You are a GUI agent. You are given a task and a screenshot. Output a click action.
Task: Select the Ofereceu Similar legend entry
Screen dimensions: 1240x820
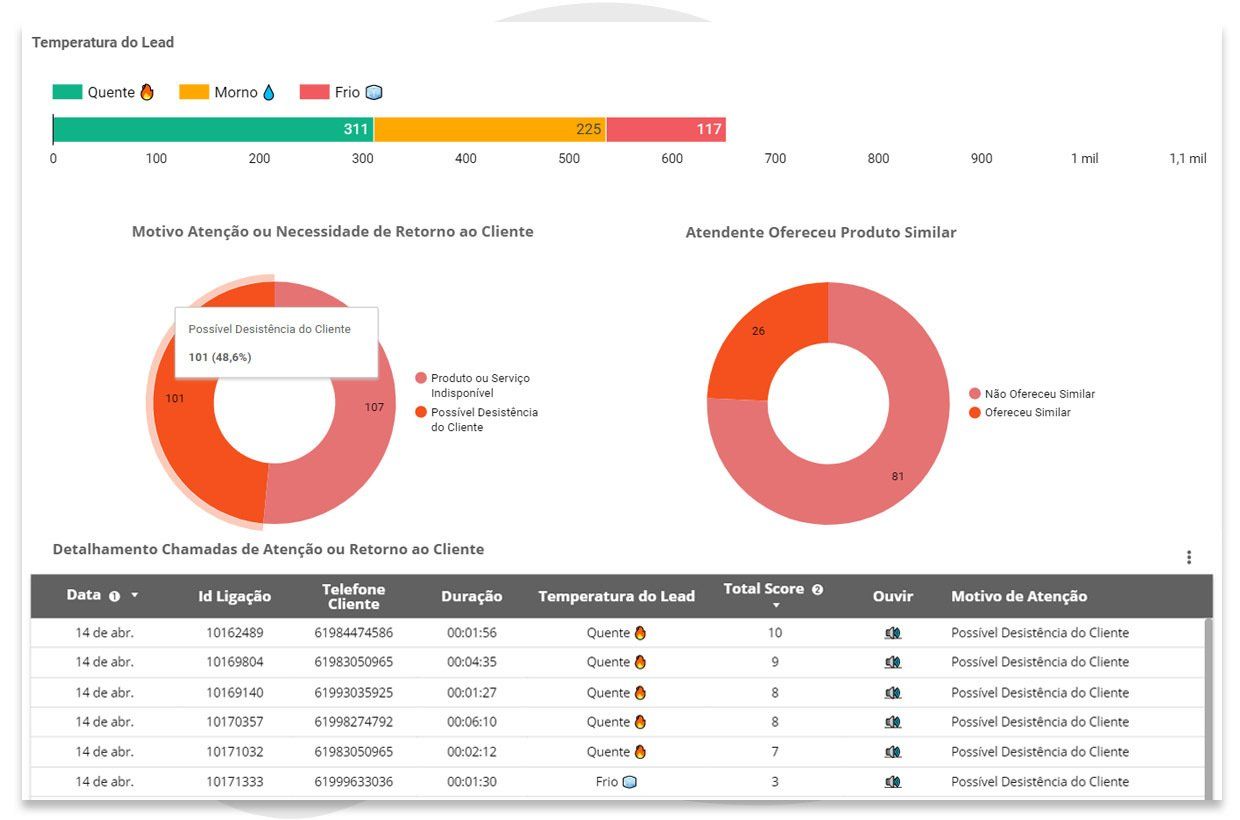(1020, 412)
